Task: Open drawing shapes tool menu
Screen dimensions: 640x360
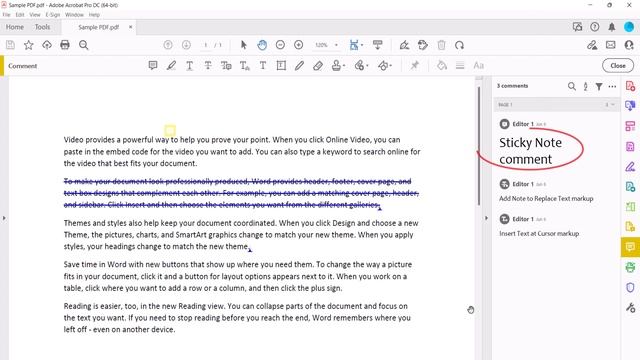Action: (x=384, y=65)
